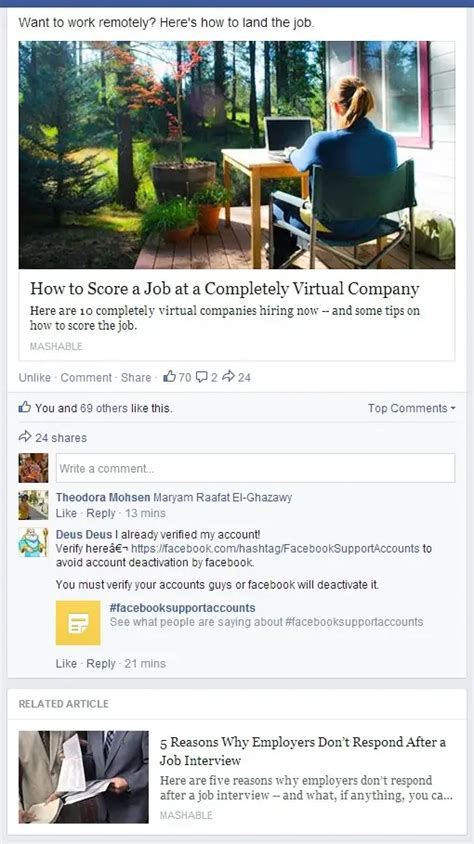Click the yellow hashtag note icon
This screenshot has height=844, width=474.
(78, 622)
